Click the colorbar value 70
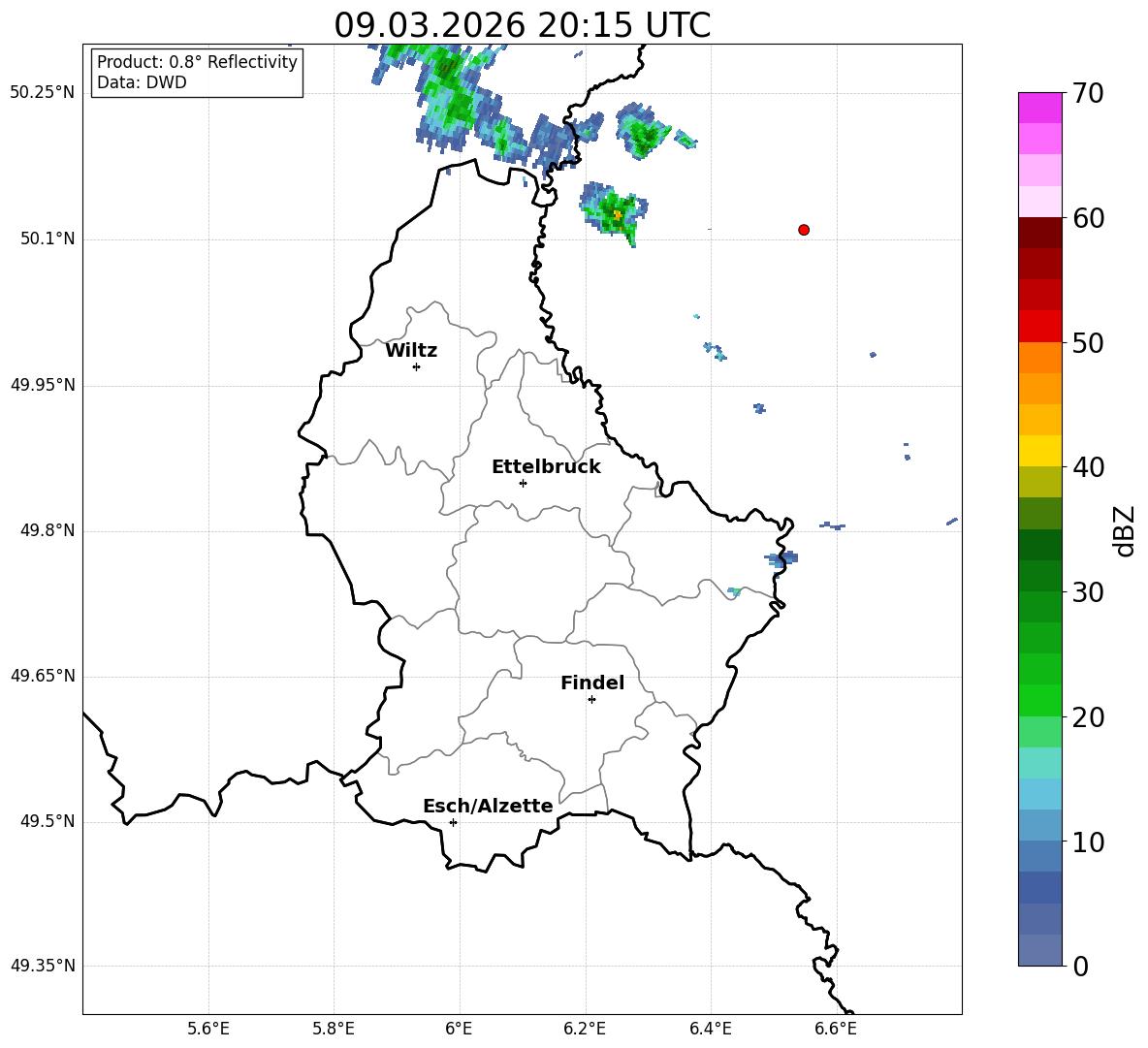The image size is (1148, 1048). click(1088, 93)
